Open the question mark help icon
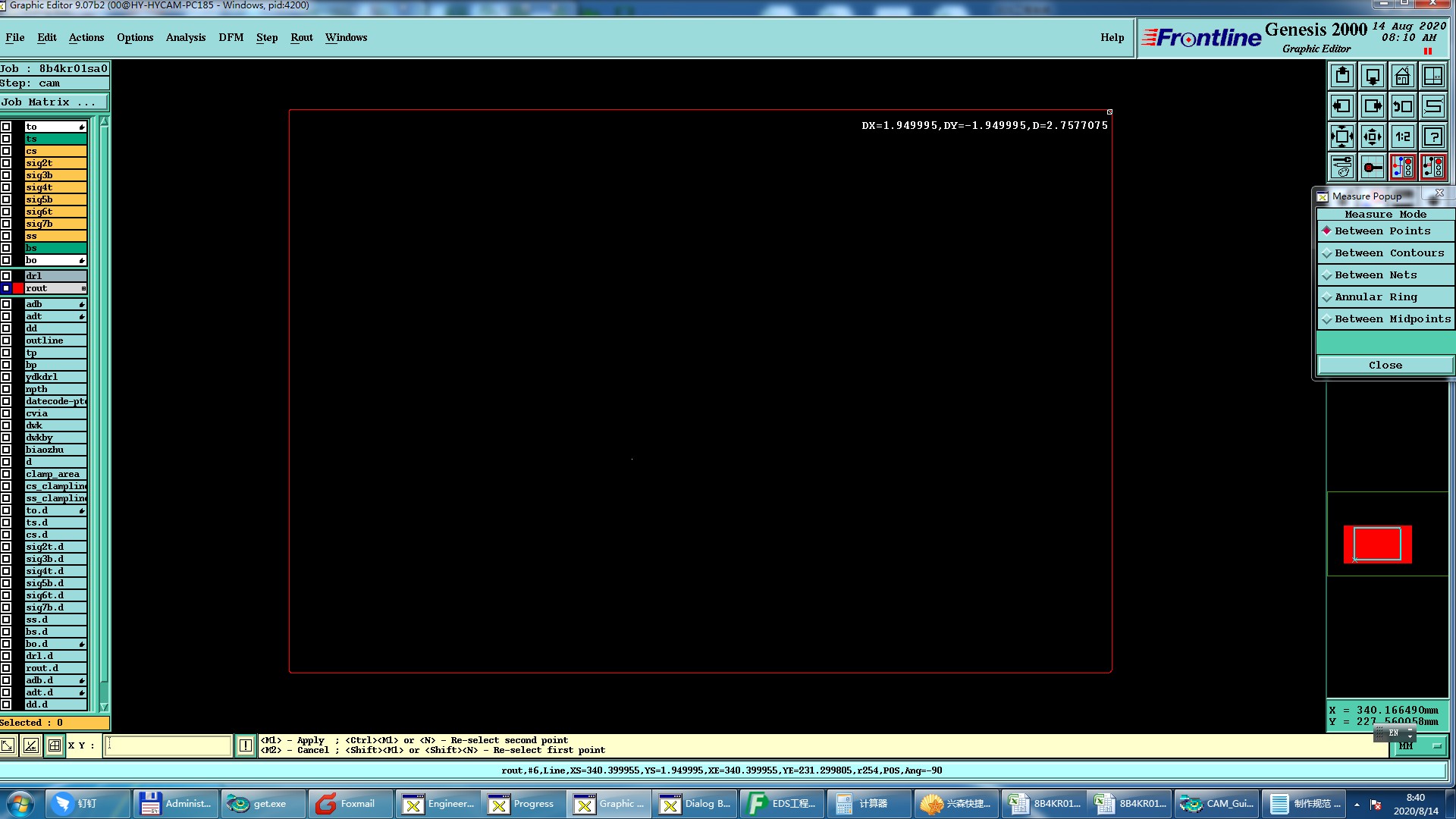1456x819 pixels. [x=1432, y=136]
